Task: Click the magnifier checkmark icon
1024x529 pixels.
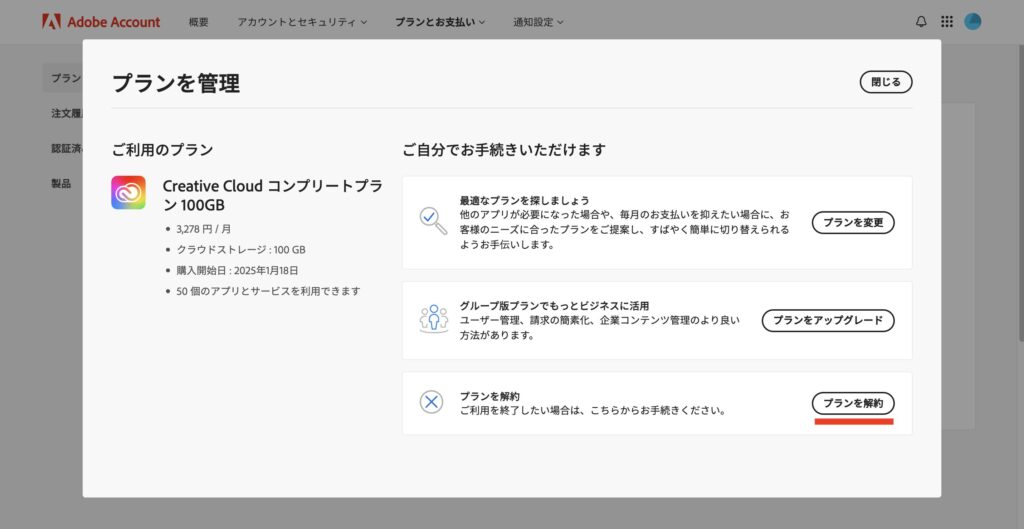Action: click(x=432, y=222)
